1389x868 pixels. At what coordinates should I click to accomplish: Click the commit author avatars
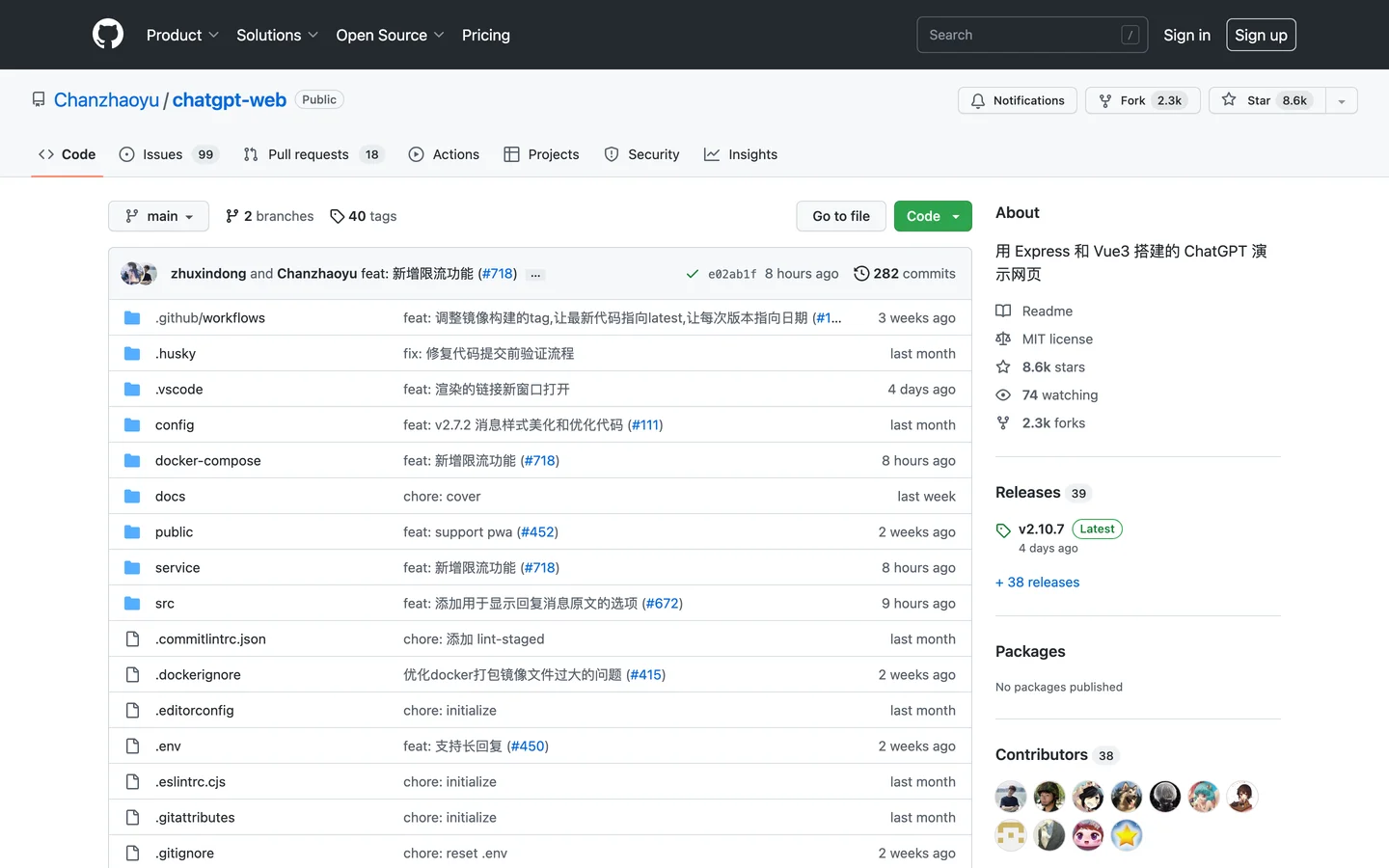tap(139, 274)
